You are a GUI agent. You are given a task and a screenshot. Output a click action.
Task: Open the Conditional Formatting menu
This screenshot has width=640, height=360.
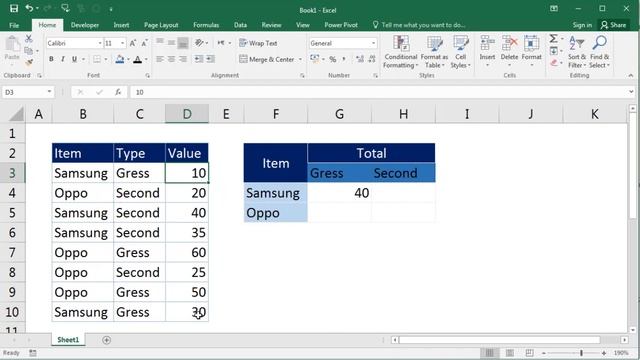pos(400,52)
